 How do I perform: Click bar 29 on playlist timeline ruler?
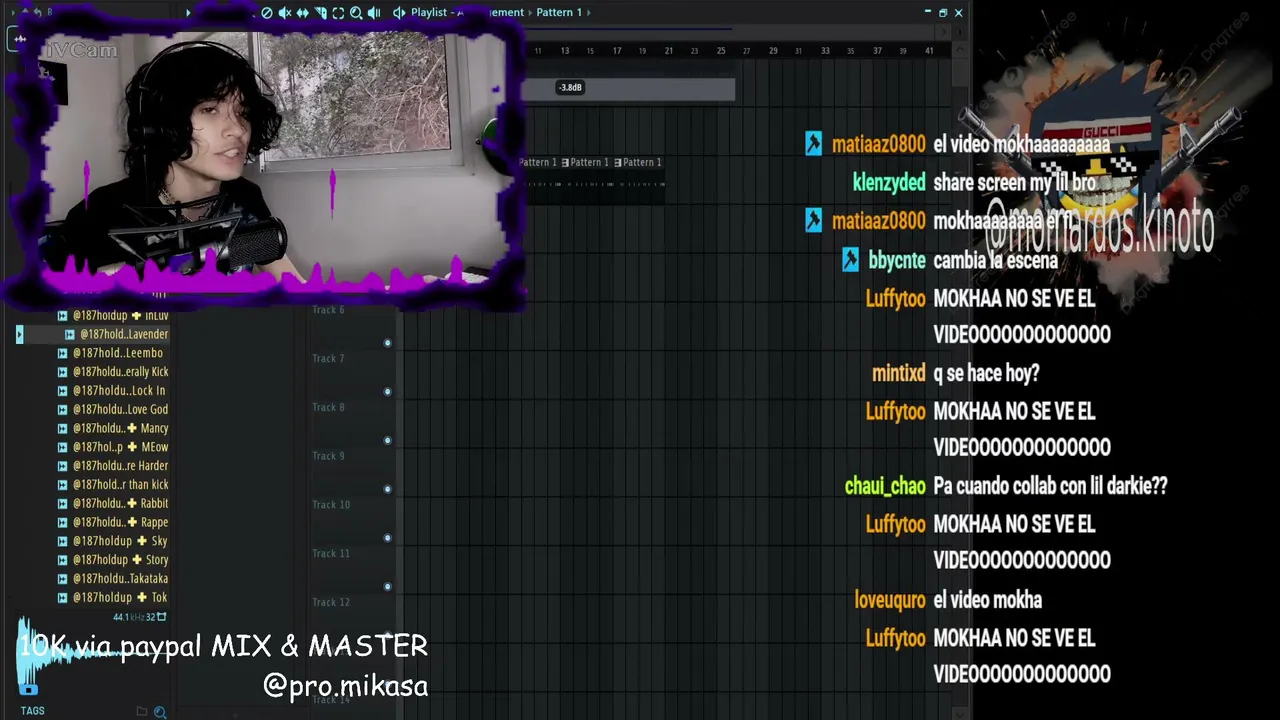pyautogui.click(x=773, y=51)
